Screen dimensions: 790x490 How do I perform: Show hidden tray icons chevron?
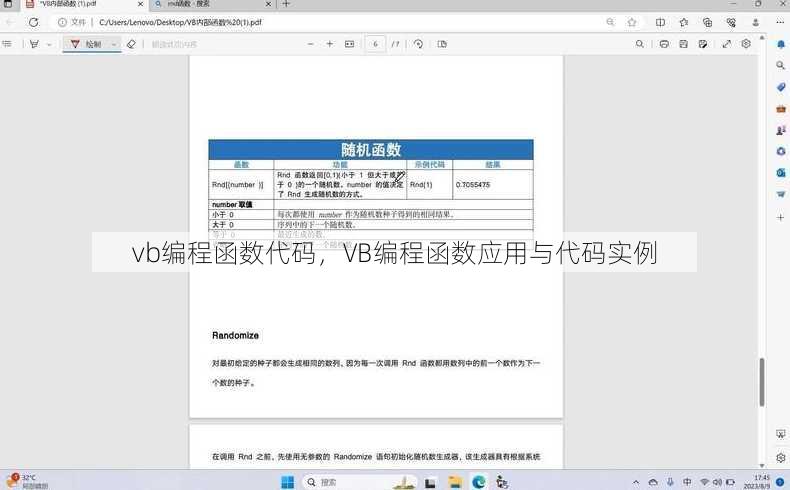click(x=636, y=482)
